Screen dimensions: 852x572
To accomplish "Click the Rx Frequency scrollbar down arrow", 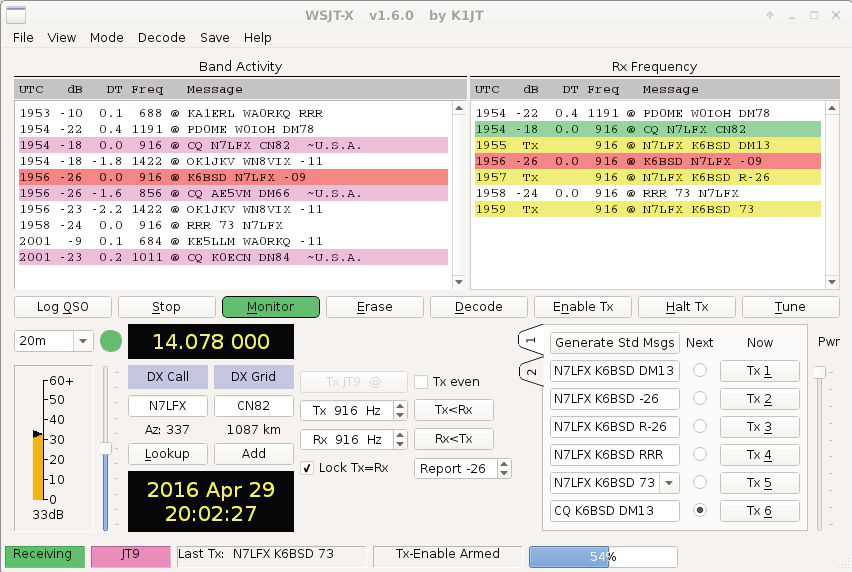I will [832, 282].
